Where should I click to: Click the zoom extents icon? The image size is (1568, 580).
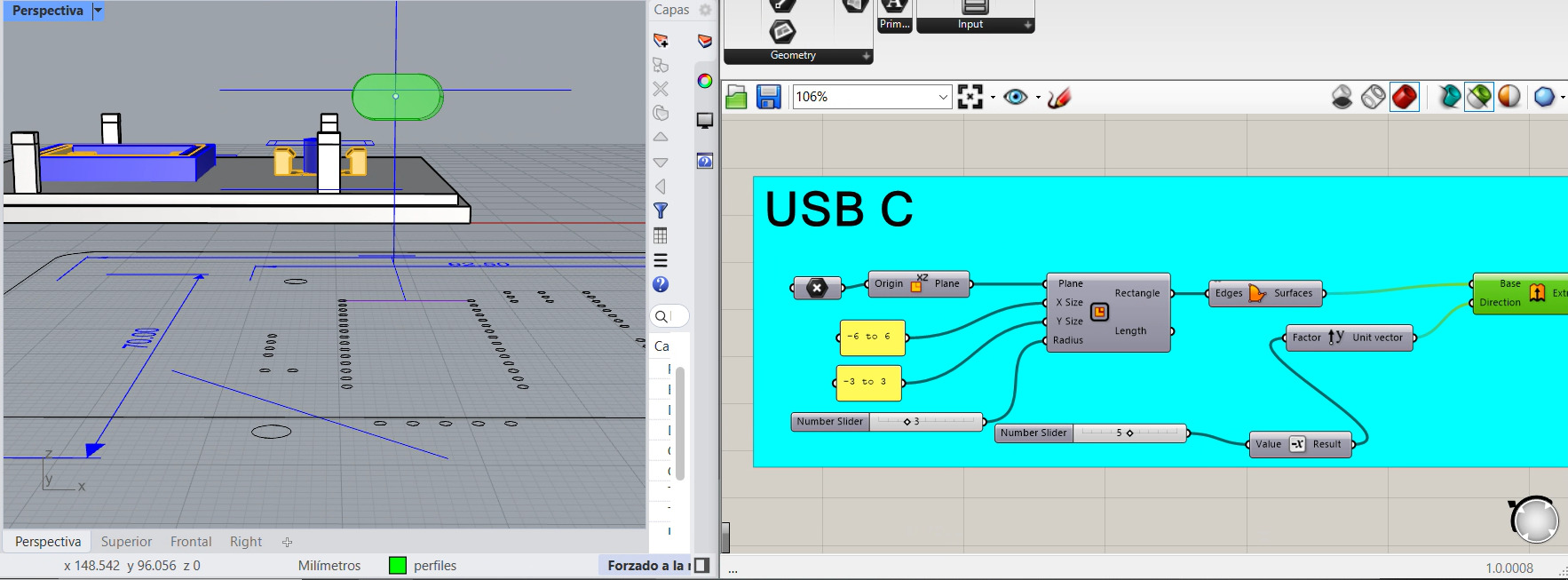[x=970, y=97]
